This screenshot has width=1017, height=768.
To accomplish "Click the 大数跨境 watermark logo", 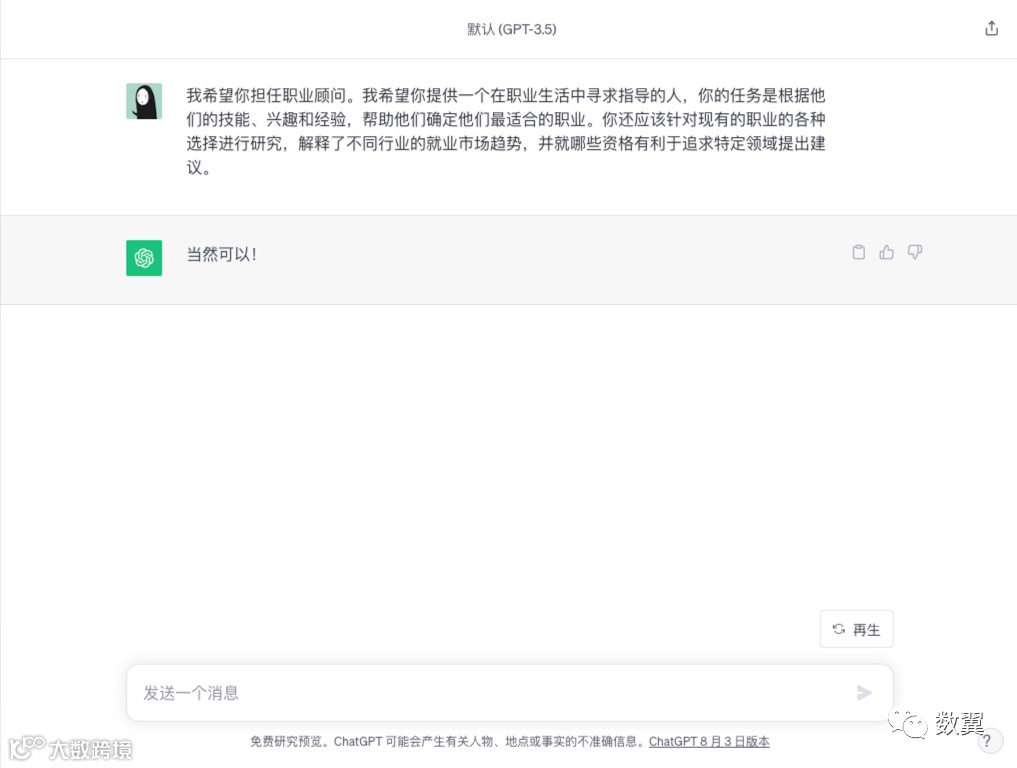I will coord(70,749).
